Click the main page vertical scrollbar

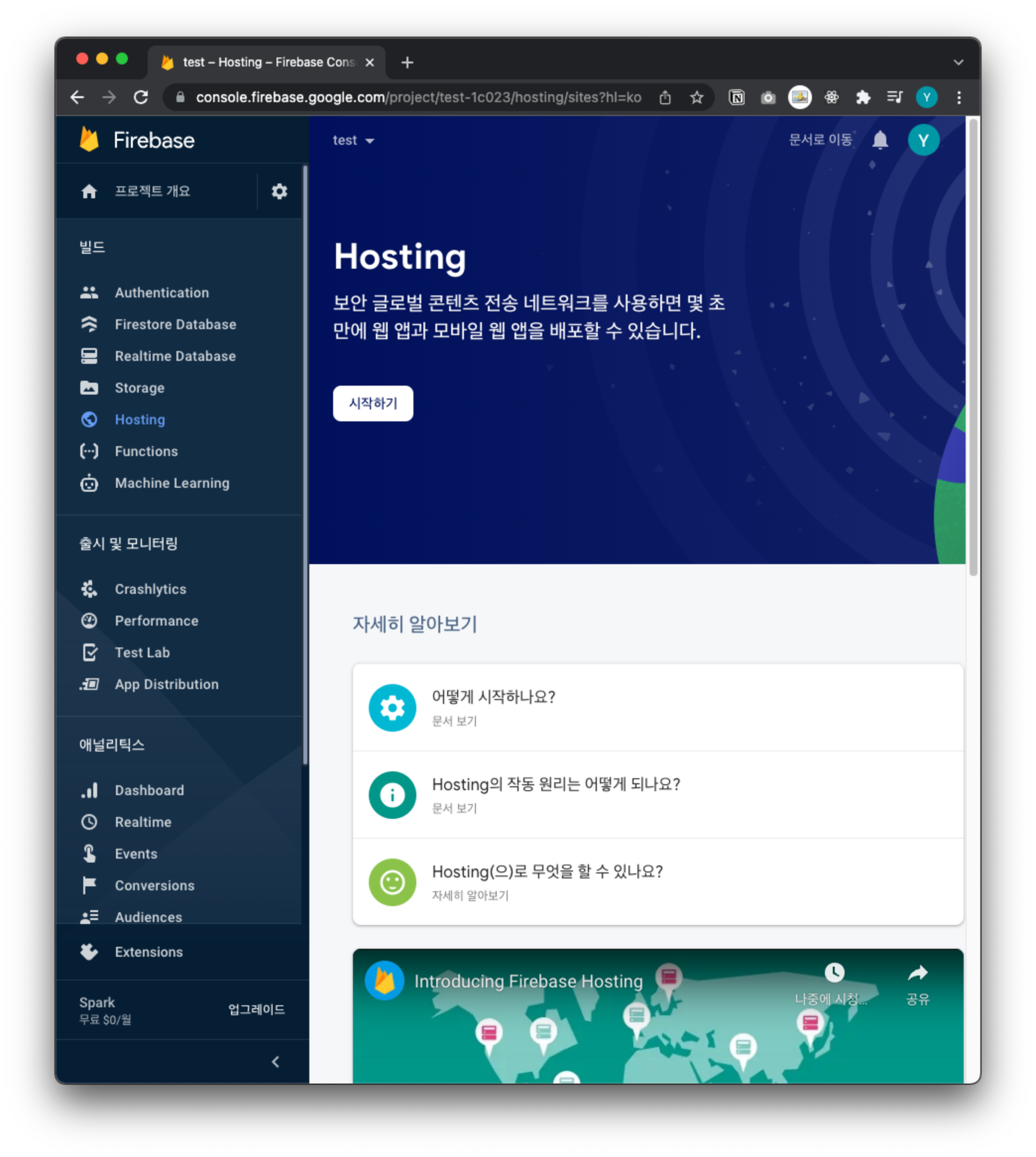pos(973,347)
